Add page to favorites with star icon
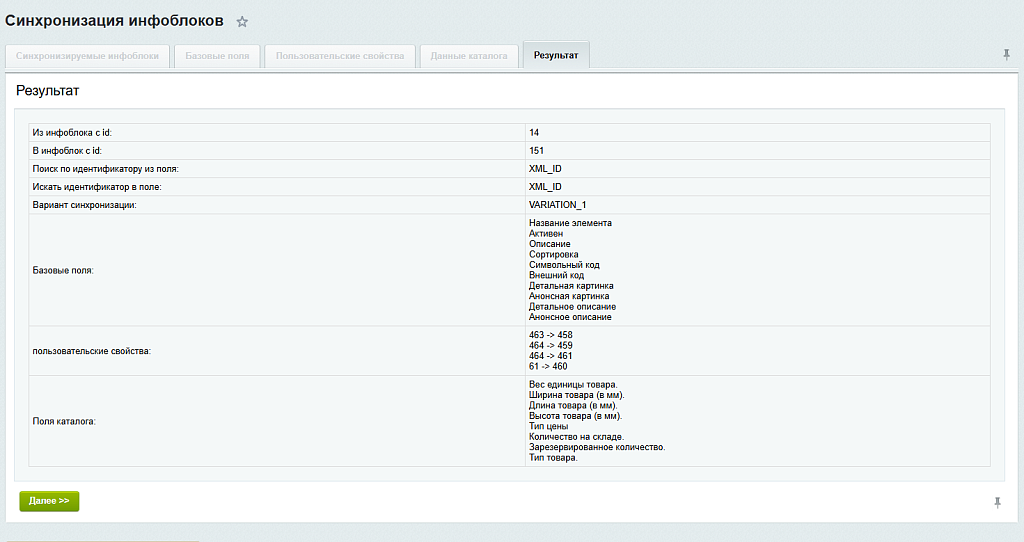 [242, 22]
